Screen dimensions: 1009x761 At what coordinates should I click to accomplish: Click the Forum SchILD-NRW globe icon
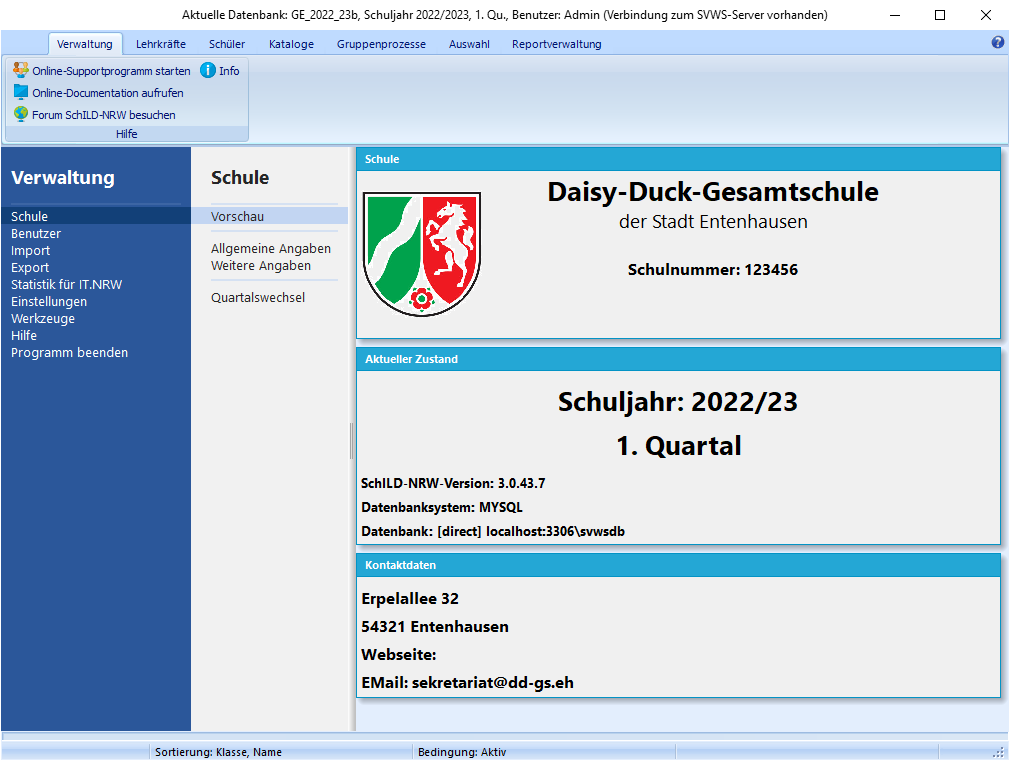(21, 114)
